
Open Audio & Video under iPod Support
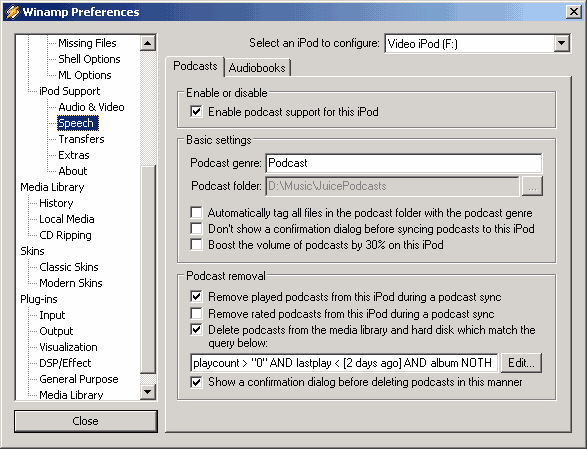(91, 107)
